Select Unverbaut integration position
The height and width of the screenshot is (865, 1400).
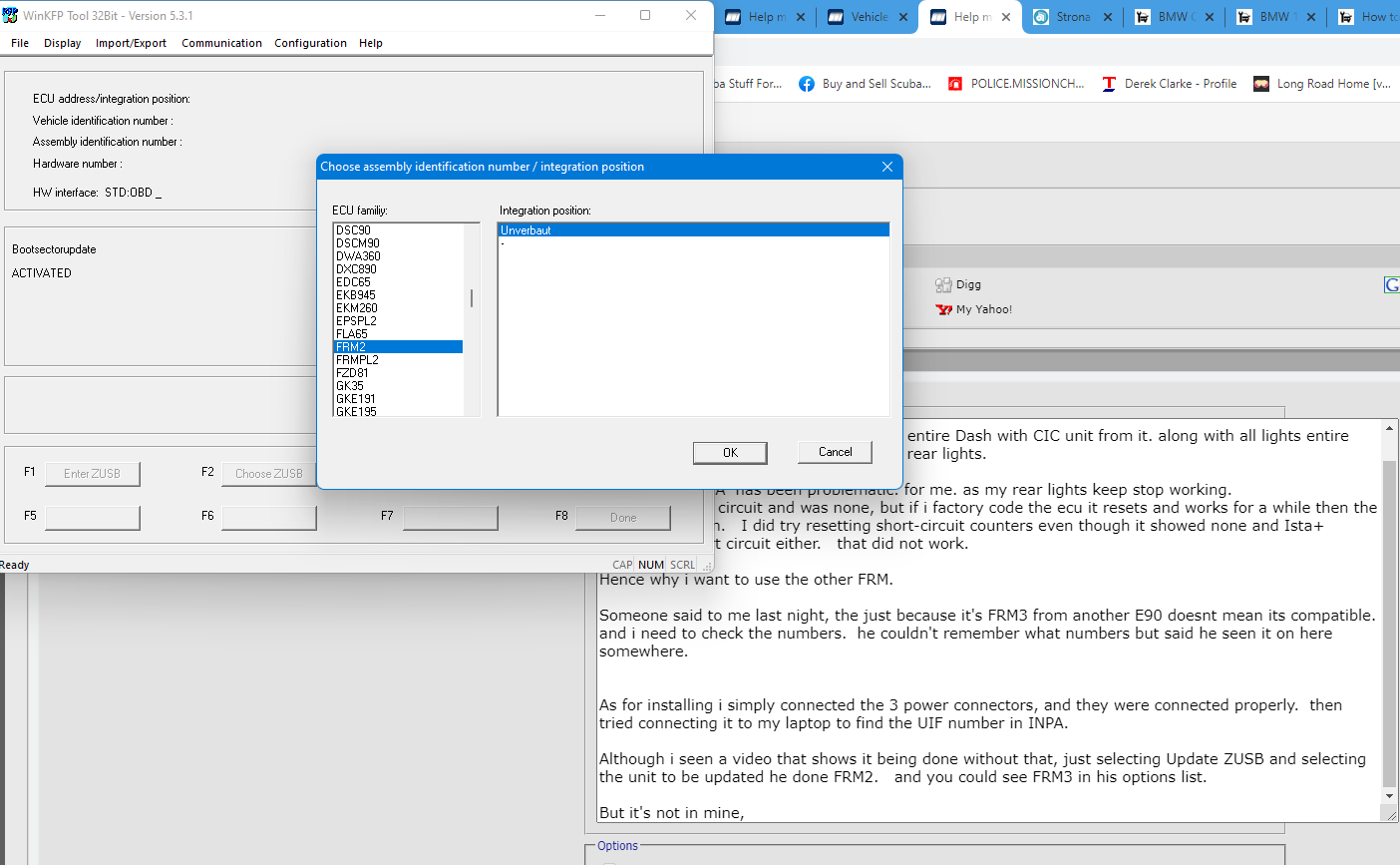click(693, 230)
